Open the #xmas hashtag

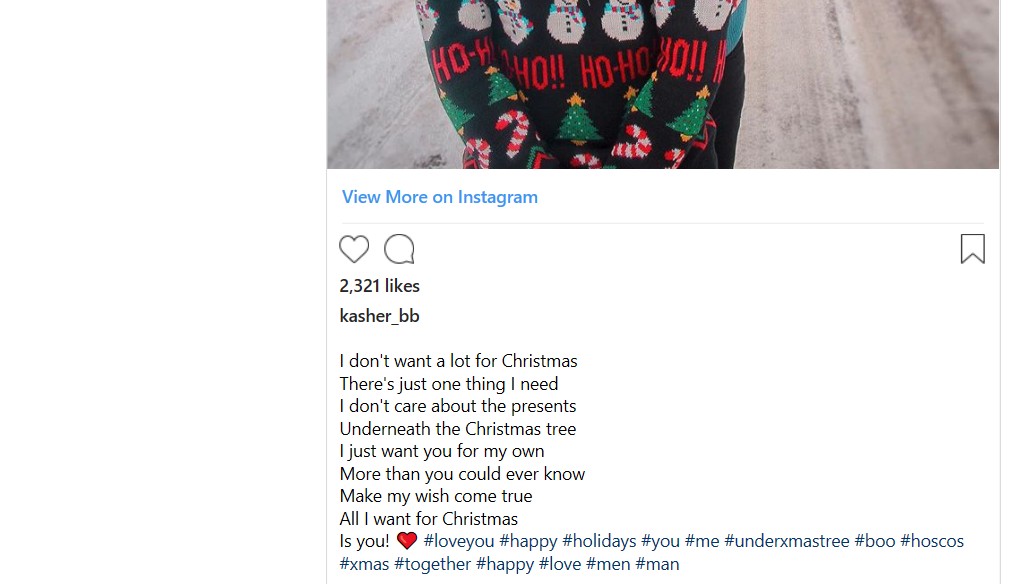point(364,565)
